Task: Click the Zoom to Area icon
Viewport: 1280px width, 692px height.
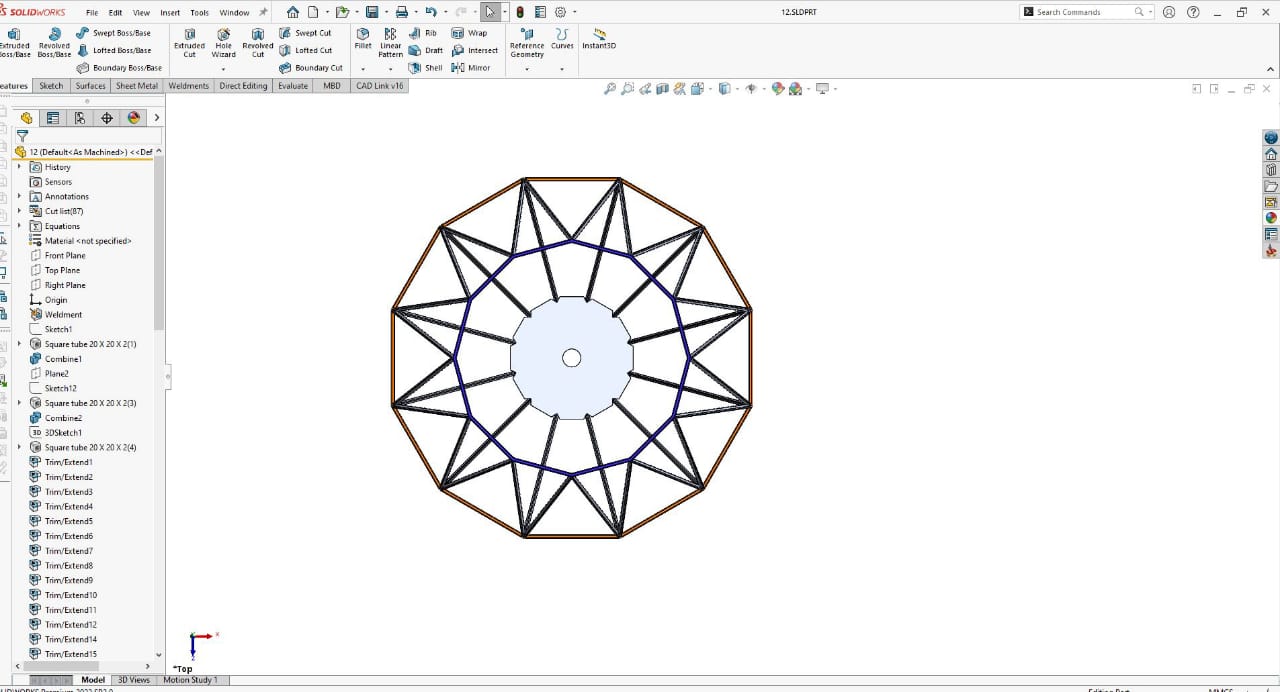Action: [x=627, y=89]
